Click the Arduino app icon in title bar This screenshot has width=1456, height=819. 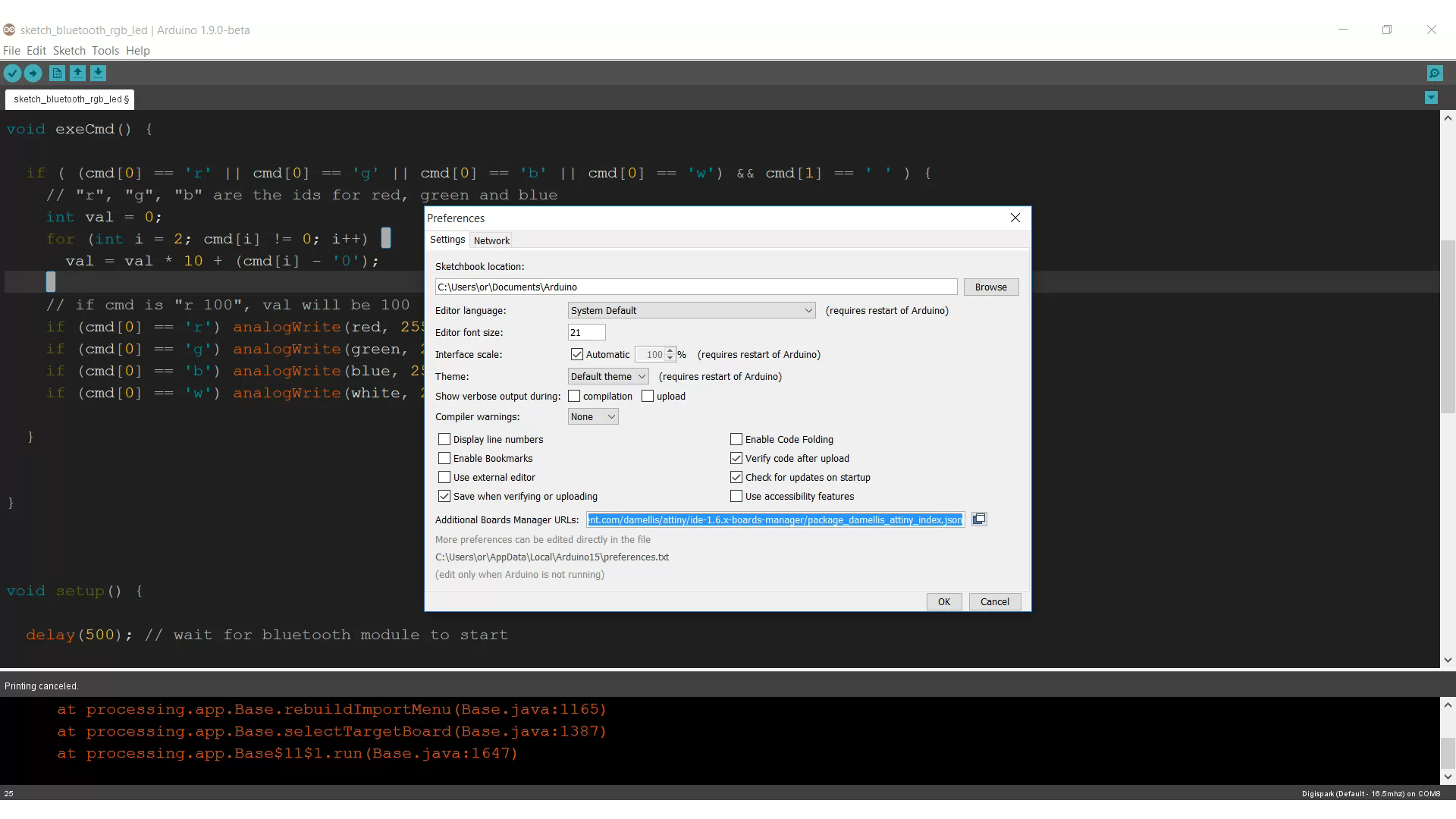pyautogui.click(x=9, y=30)
